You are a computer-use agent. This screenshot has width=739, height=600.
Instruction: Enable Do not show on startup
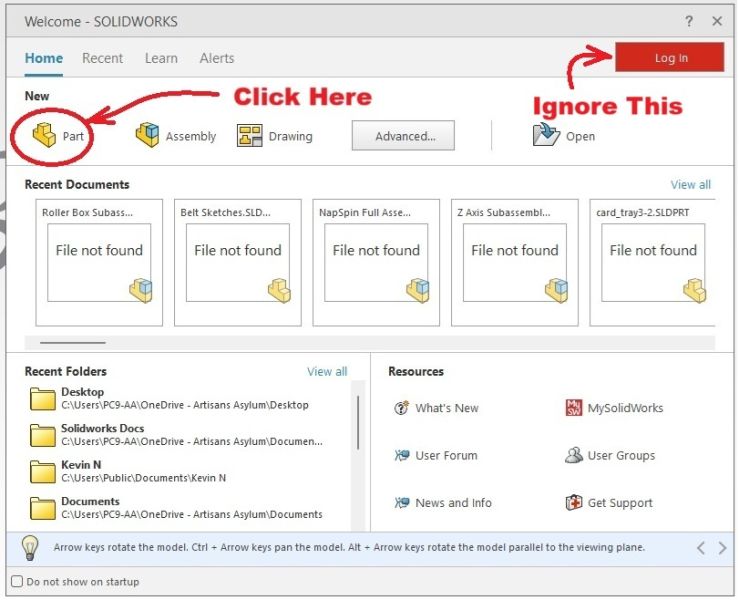point(17,582)
